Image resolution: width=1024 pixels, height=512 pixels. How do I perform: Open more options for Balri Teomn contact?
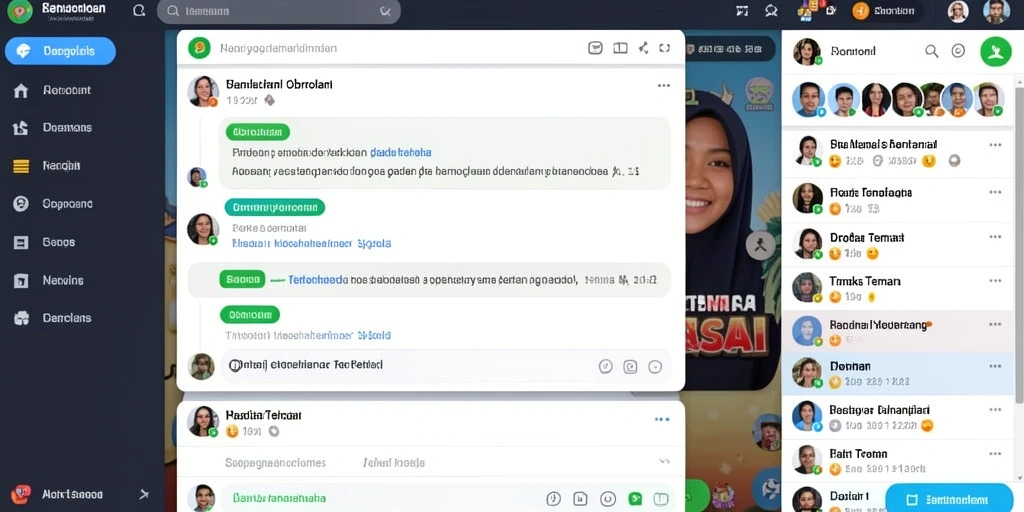pos(995,453)
